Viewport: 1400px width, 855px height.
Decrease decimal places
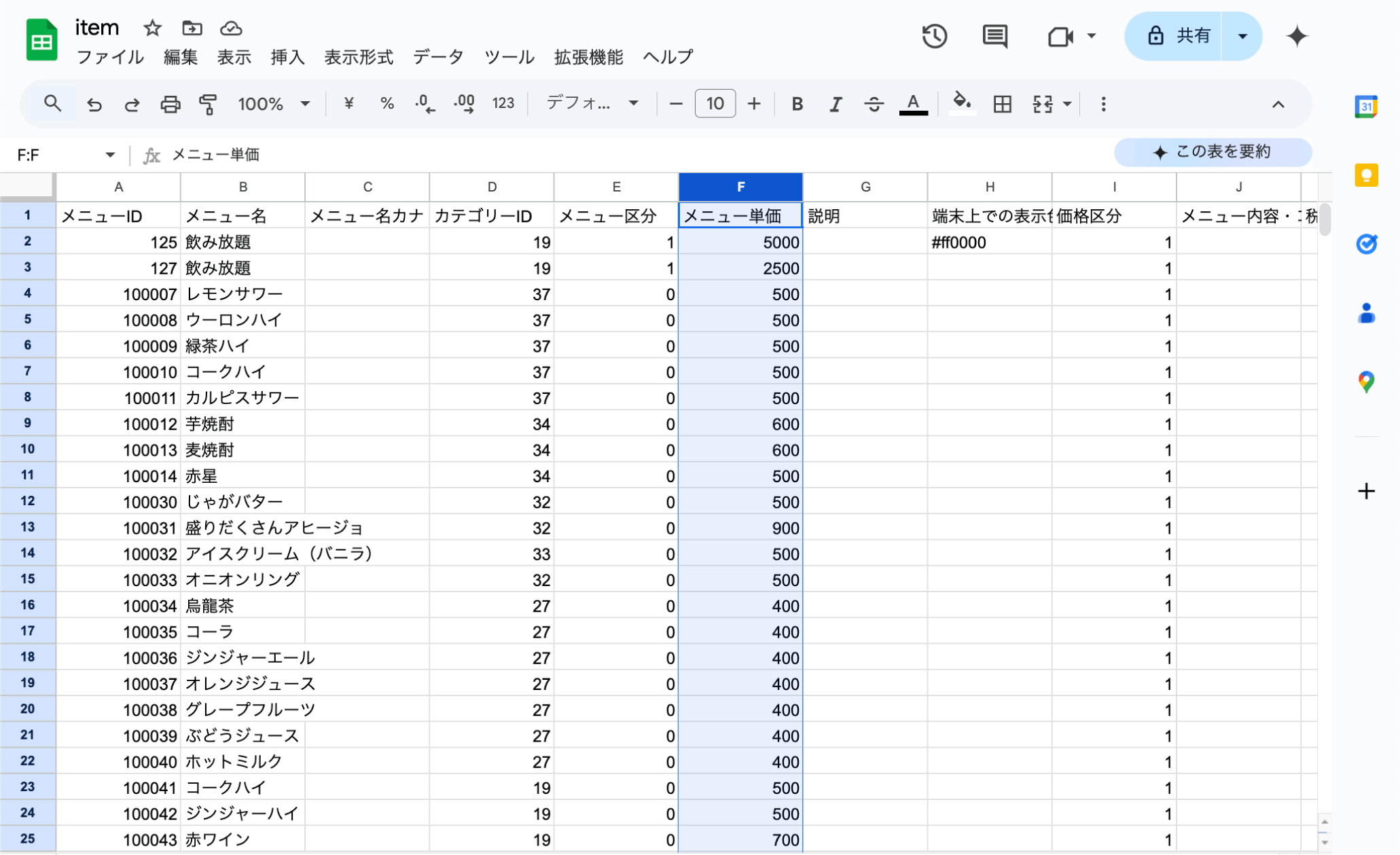(x=425, y=104)
